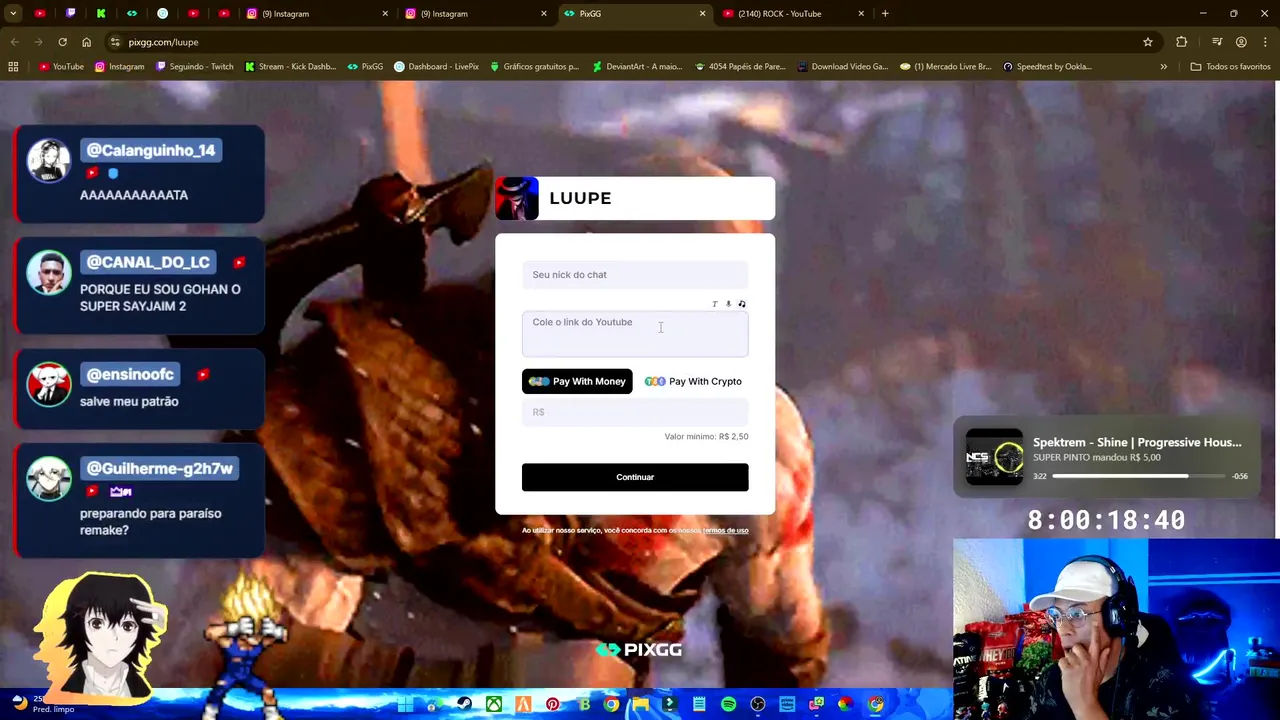Click @Calanguinho_14 chat username
This screenshot has width=1280, height=720.
(x=150, y=150)
